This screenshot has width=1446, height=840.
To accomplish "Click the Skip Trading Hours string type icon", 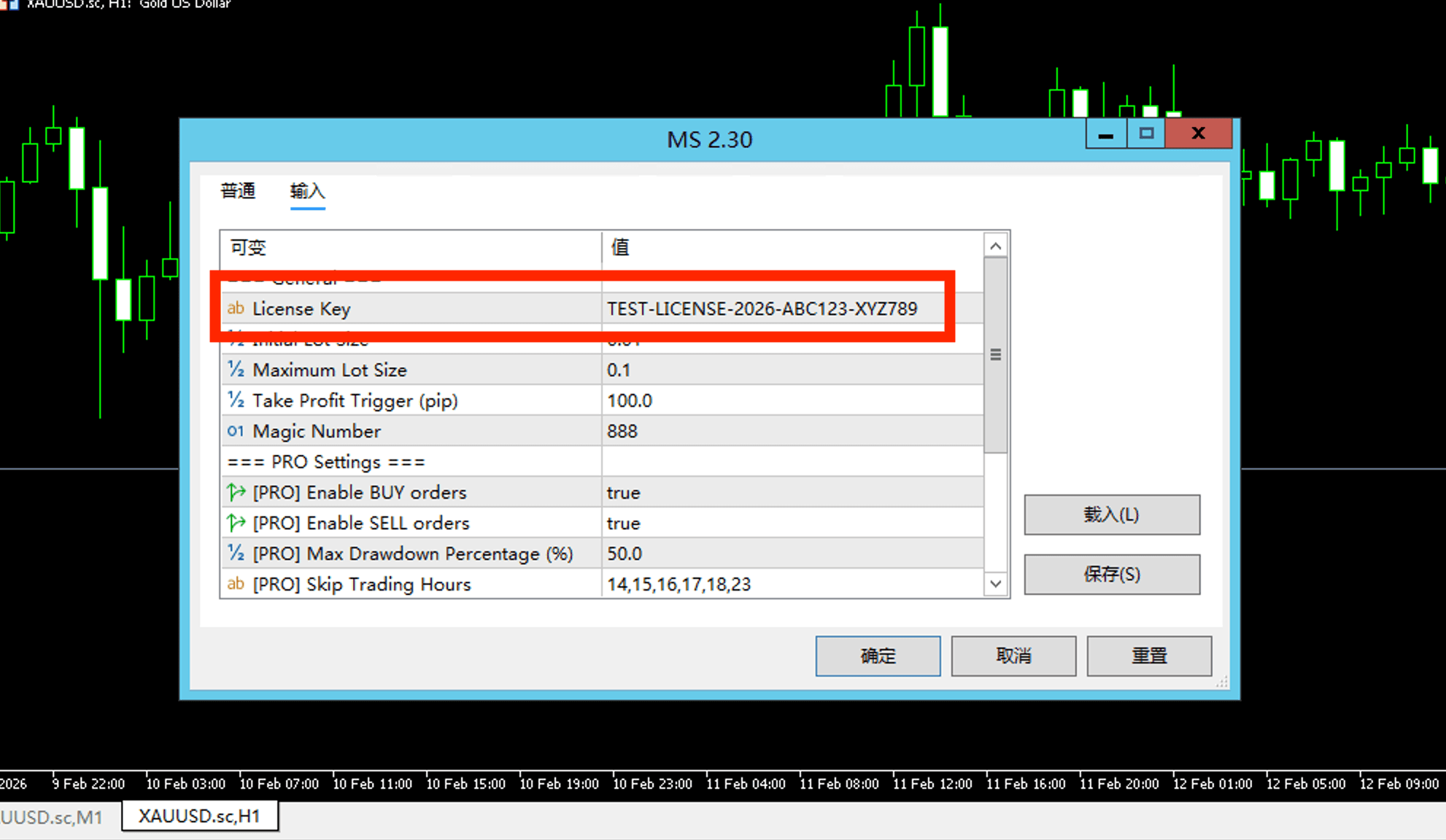I will click(235, 584).
